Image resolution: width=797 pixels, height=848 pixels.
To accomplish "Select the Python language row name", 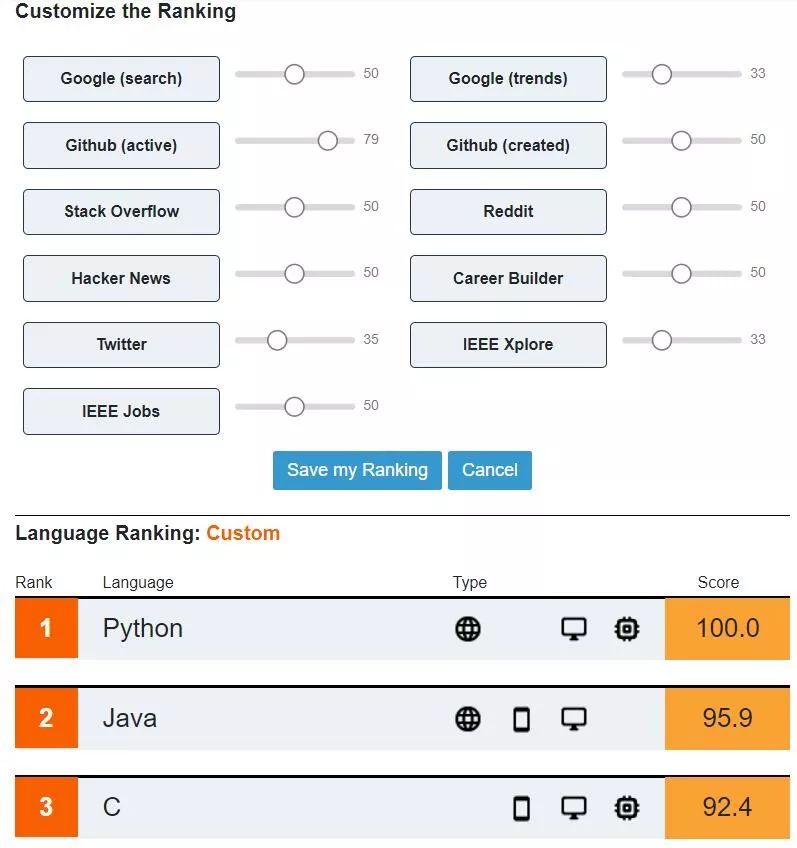I will [x=143, y=629].
